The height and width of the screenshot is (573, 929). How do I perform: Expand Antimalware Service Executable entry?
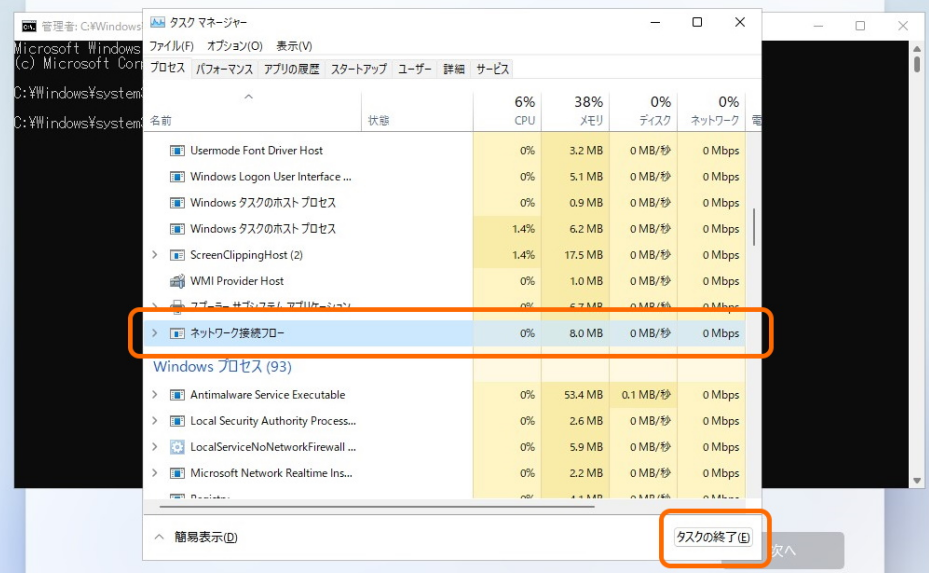pos(155,395)
